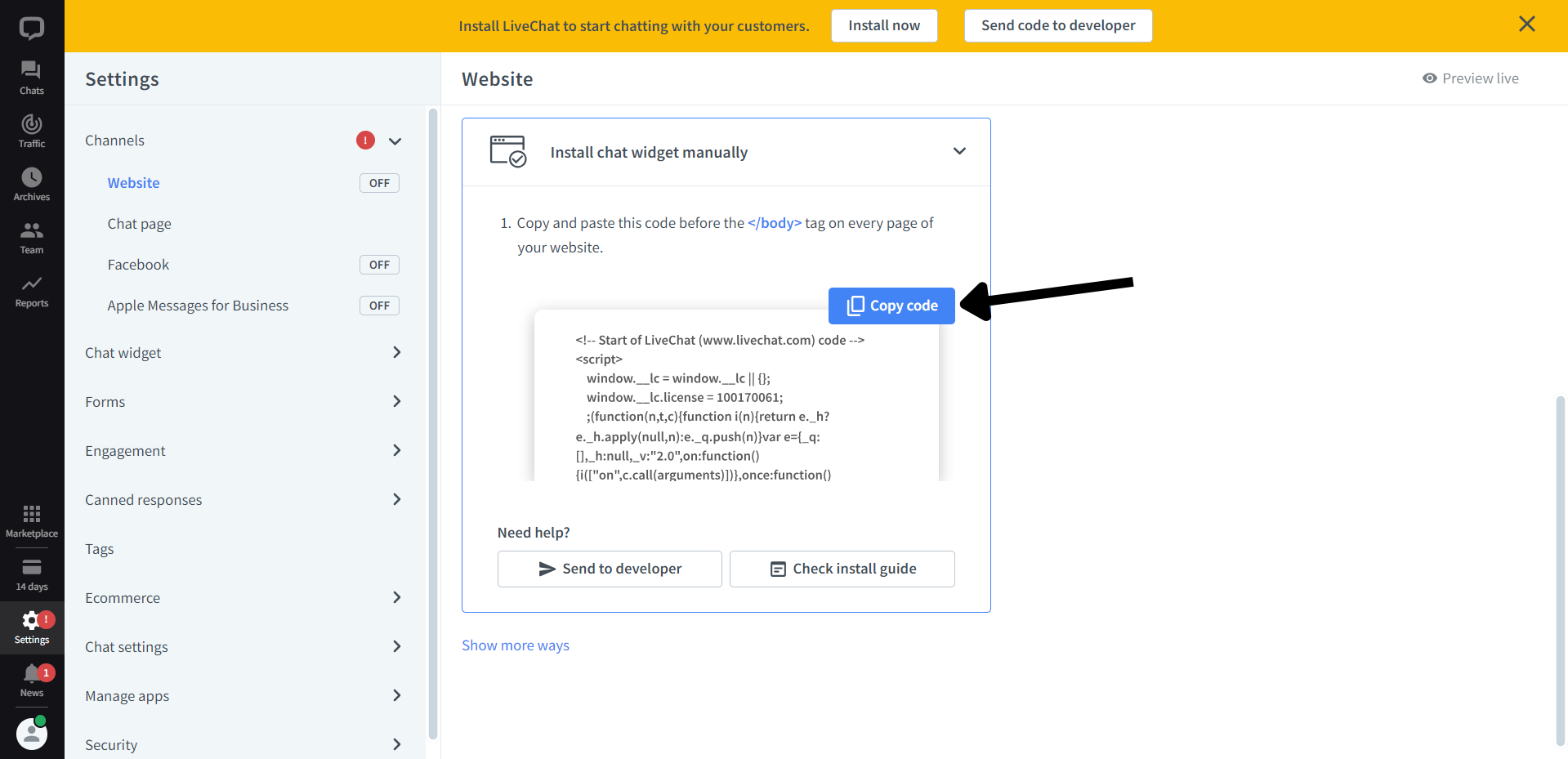Toggle the Facebook OFF switch
This screenshot has height=759, width=1568.
(x=379, y=265)
